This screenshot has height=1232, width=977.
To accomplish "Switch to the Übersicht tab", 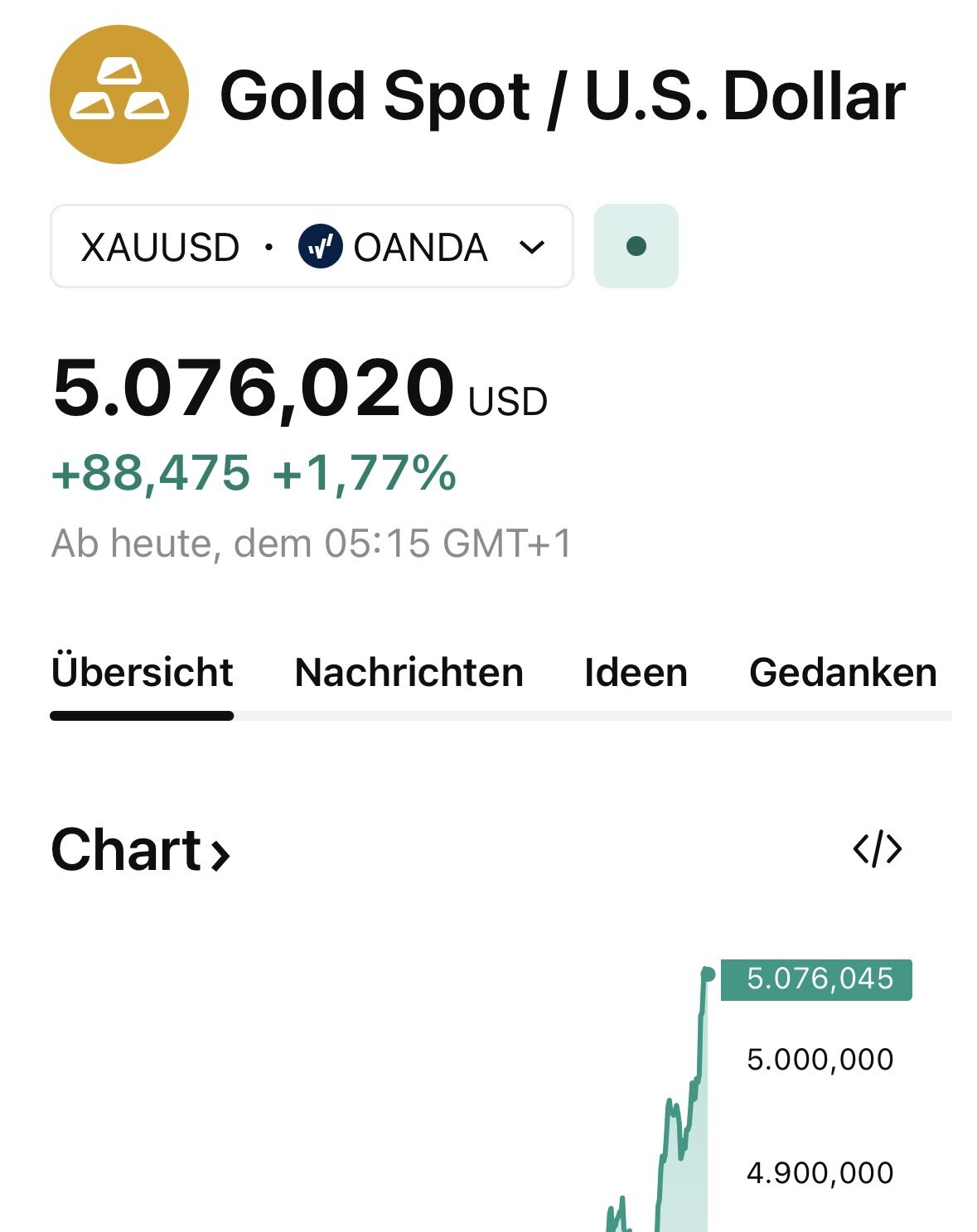I will tap(142, 673).
